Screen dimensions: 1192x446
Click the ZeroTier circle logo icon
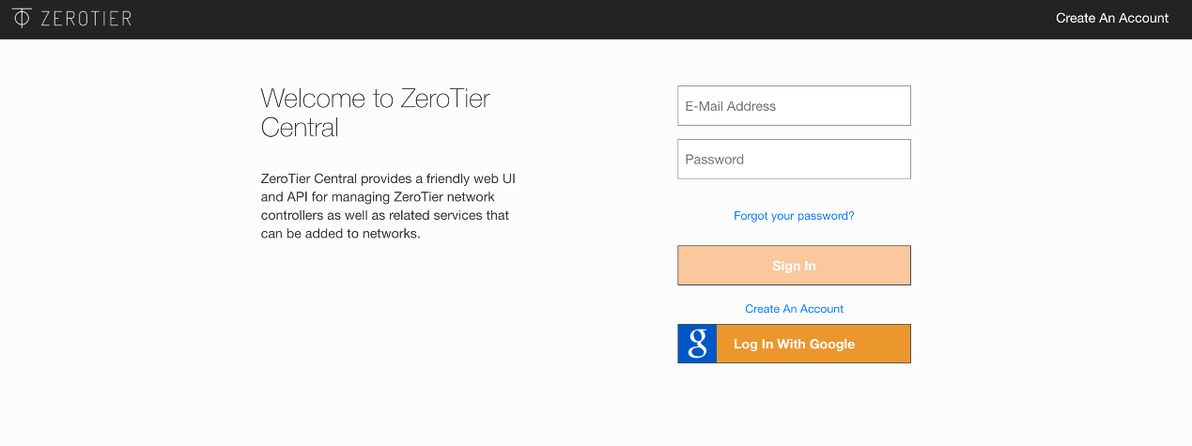pos(21,18)
